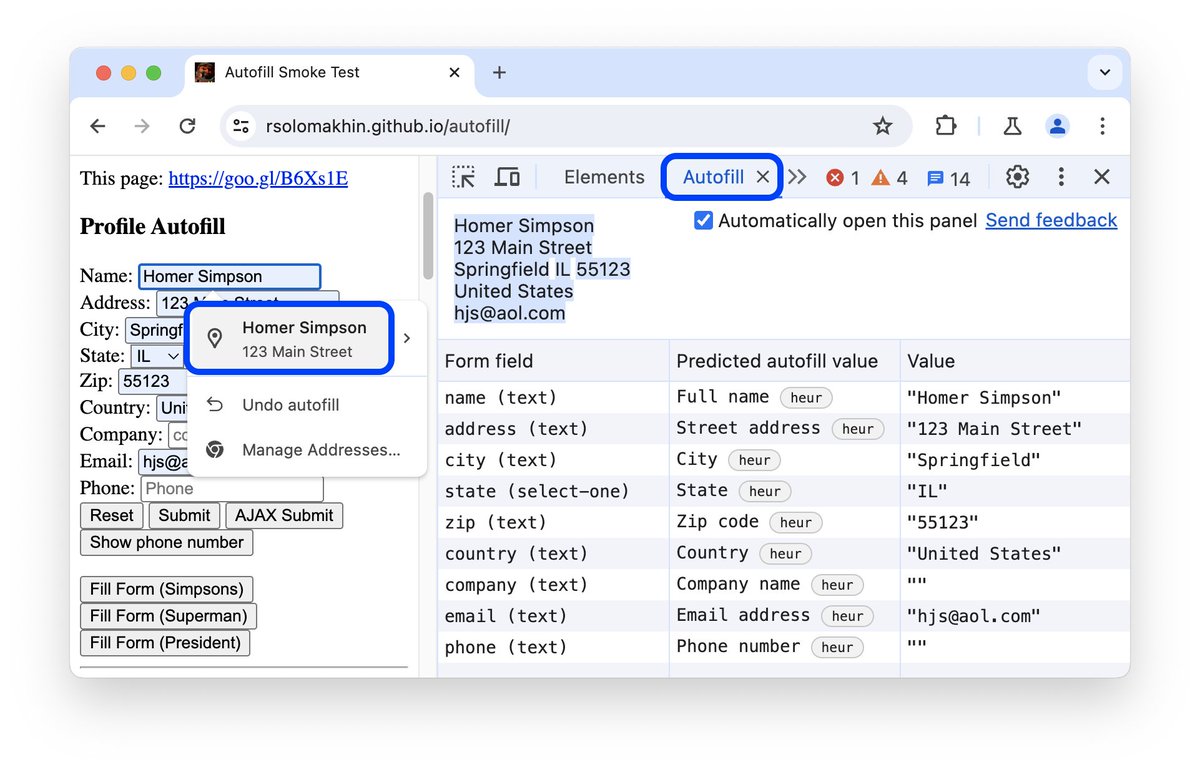
Task: Open the Extensions puzzle icon
Action: pyautogui.click(x=945, y=126)
